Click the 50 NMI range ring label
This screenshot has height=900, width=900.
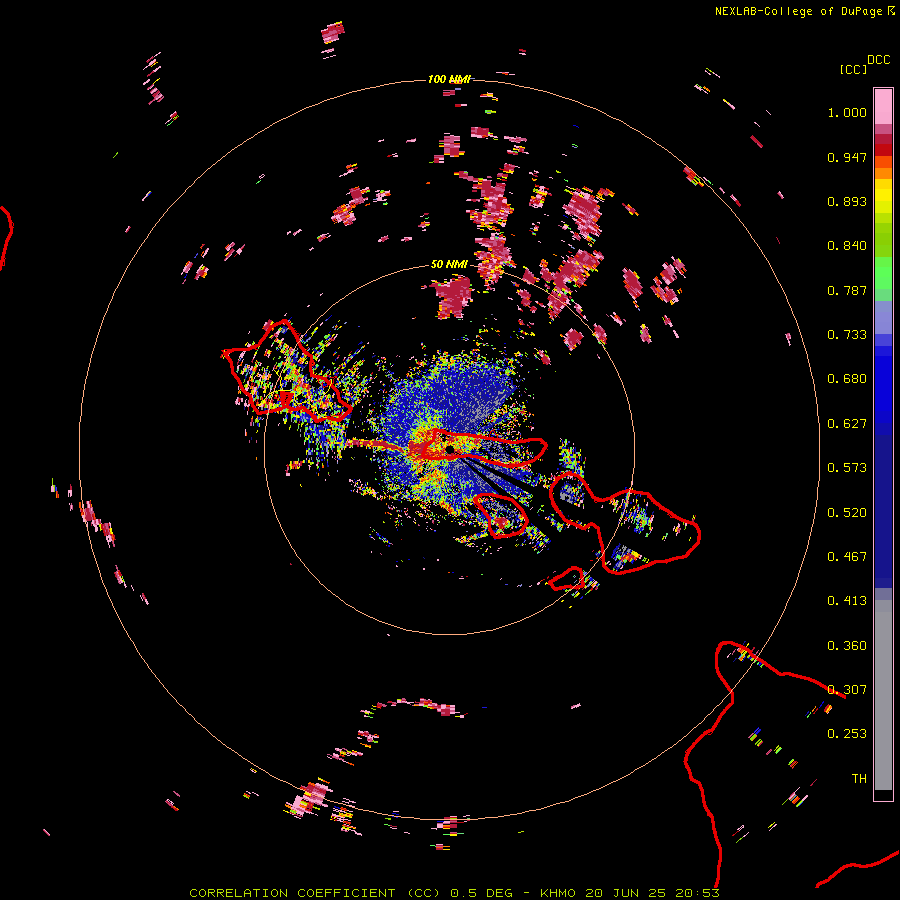click(449, 265)
